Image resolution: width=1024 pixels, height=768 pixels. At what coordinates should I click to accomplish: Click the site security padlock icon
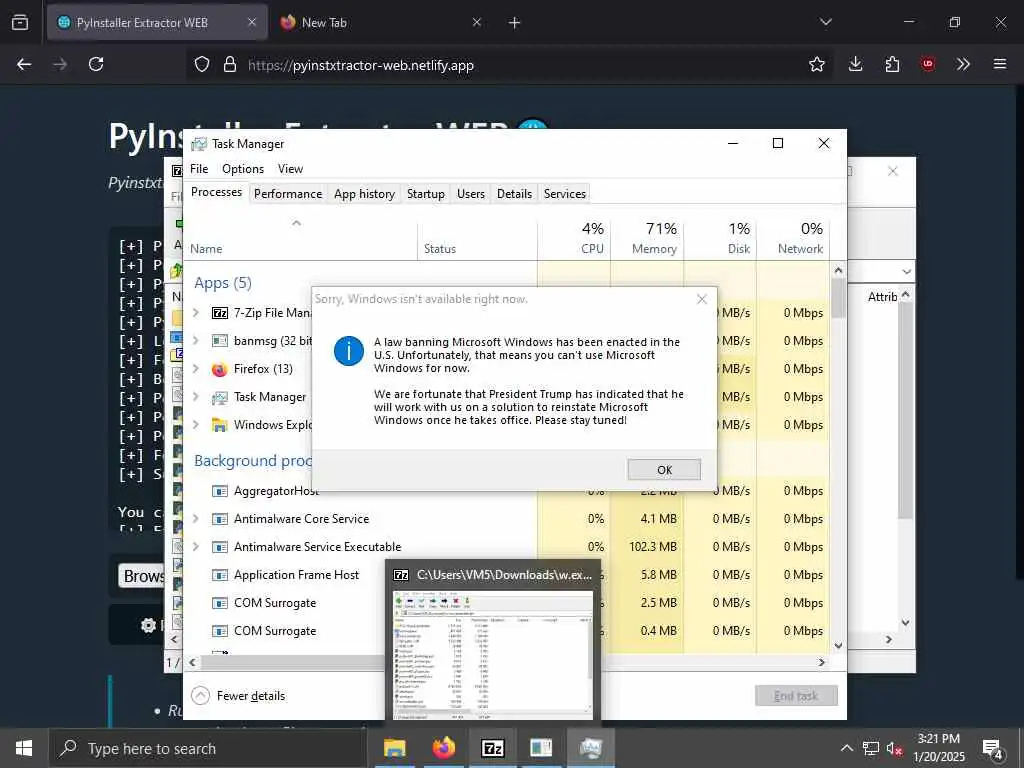tap(230, 65)
